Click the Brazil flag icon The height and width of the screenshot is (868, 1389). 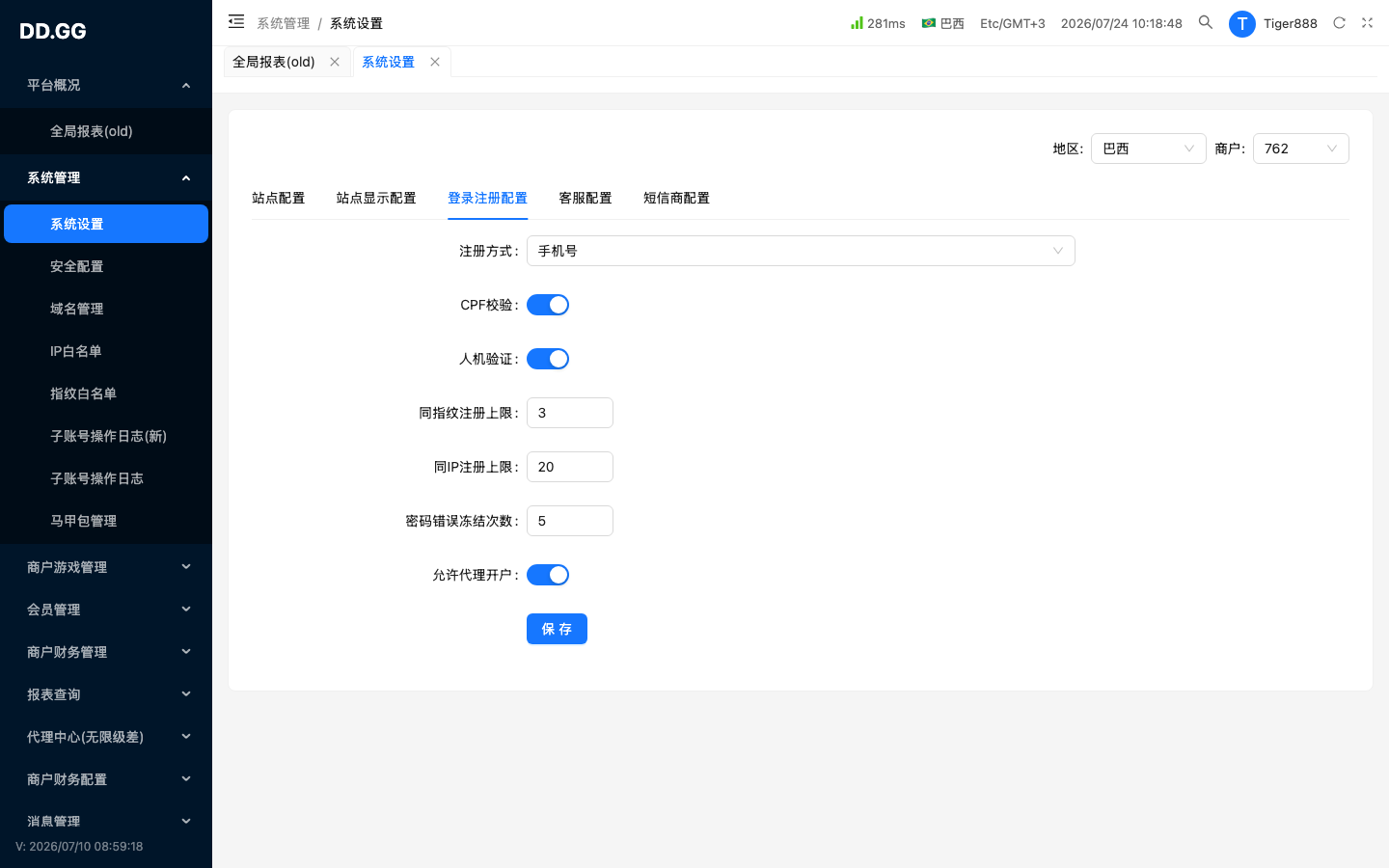928,23
